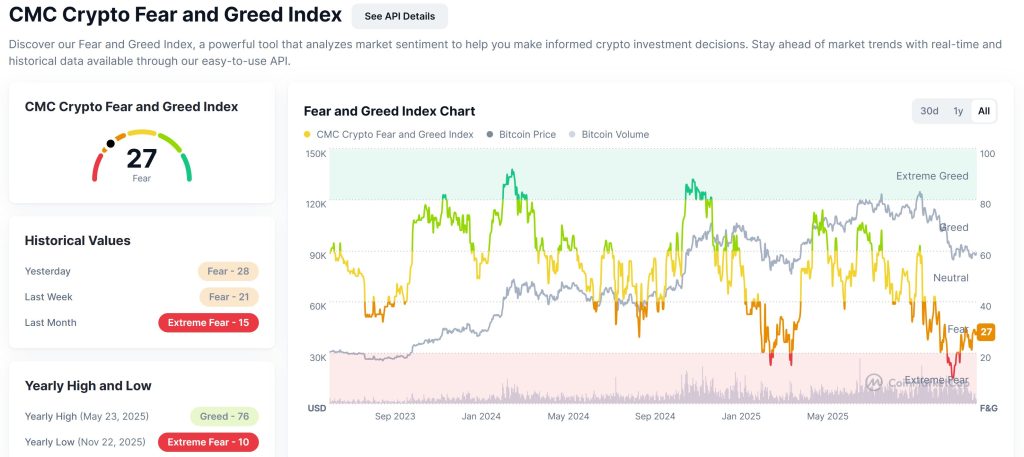Switch chart range to 1y
This screenshot has width=1024, height=457.
(958, 111)
